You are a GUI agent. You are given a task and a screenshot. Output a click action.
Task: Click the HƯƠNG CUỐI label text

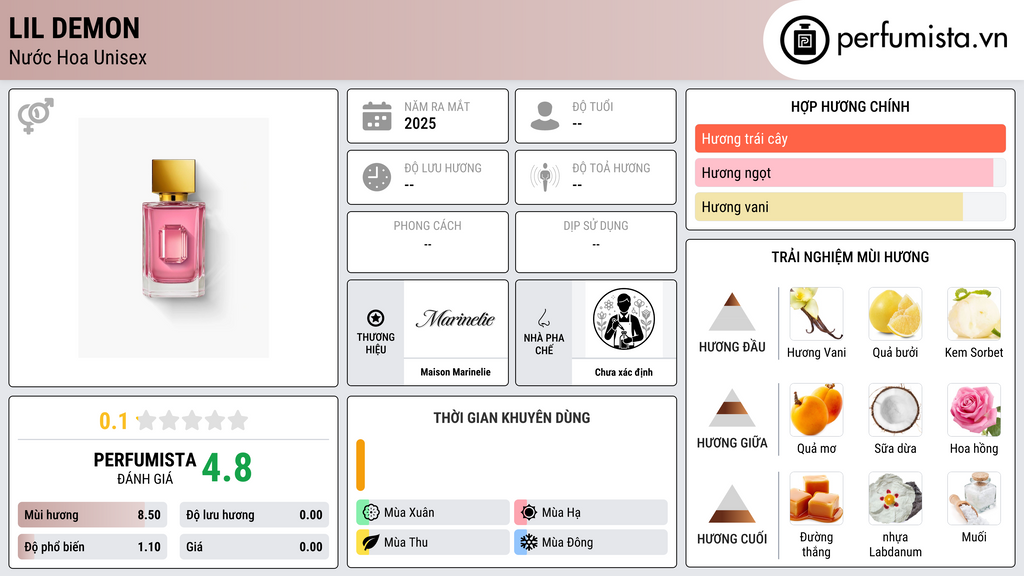point(732,539)
